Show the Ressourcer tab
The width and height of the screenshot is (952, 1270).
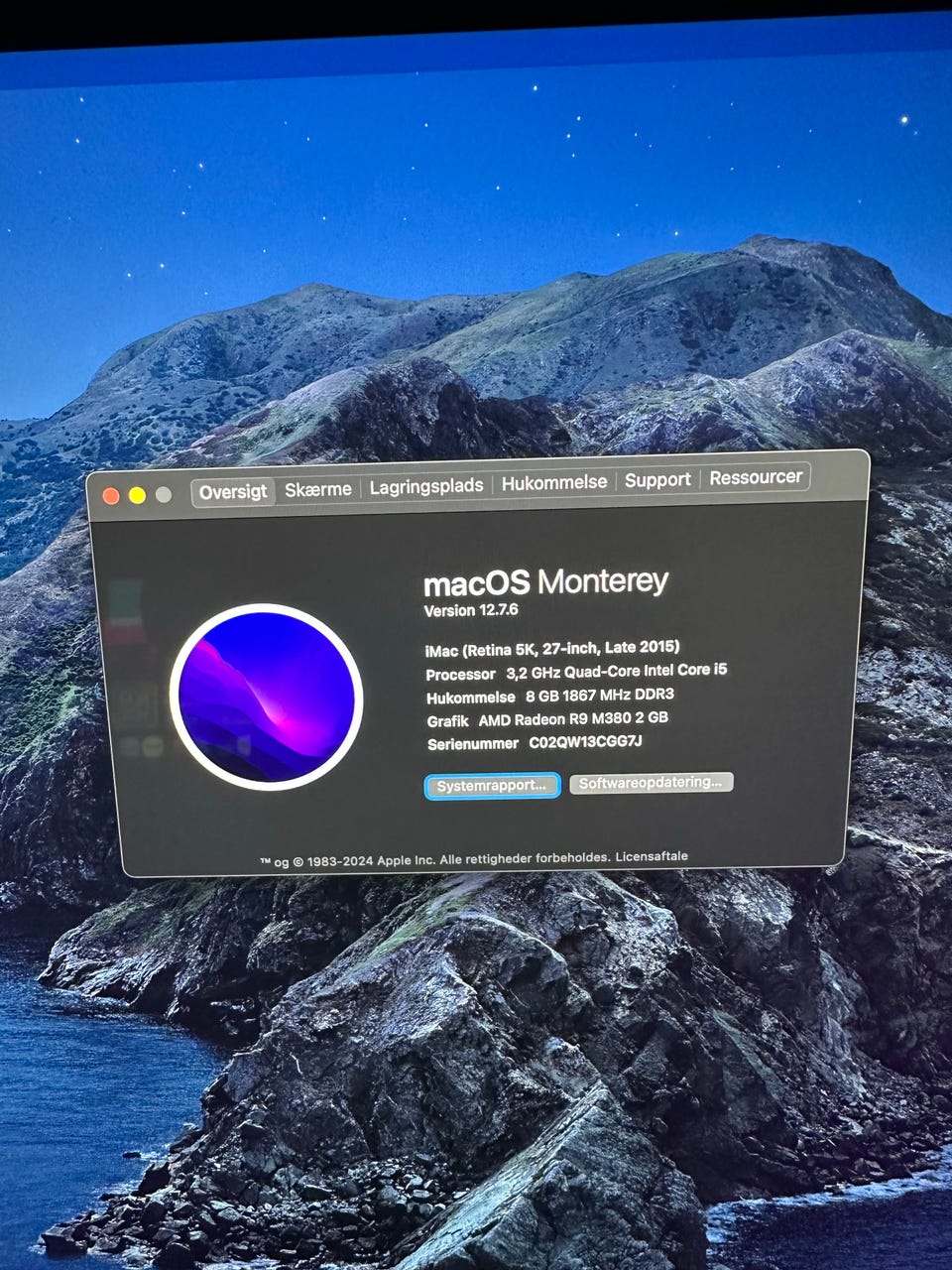click(756, 477)
